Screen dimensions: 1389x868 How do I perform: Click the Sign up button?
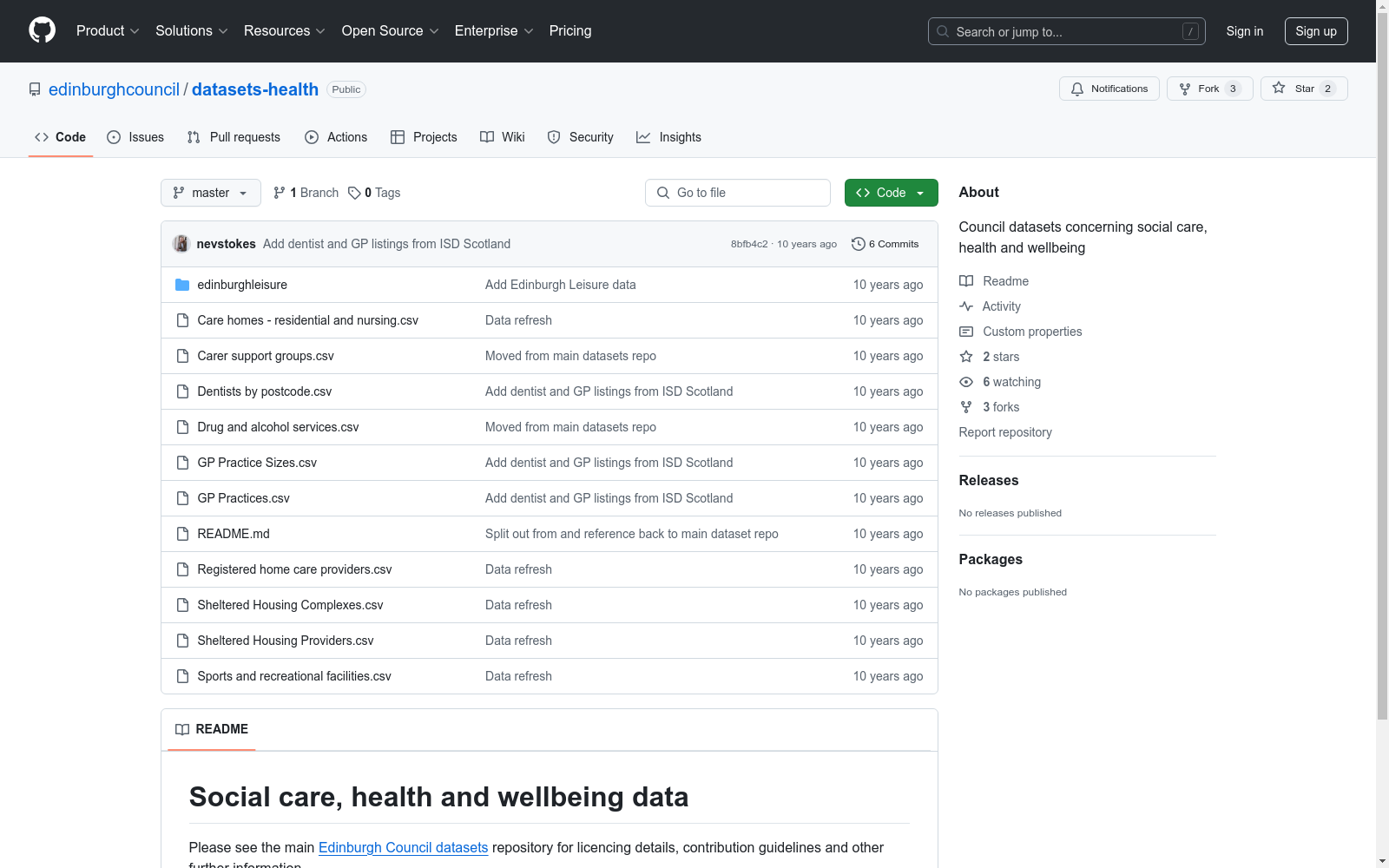pyautogui.click(x=1316, y=31)
